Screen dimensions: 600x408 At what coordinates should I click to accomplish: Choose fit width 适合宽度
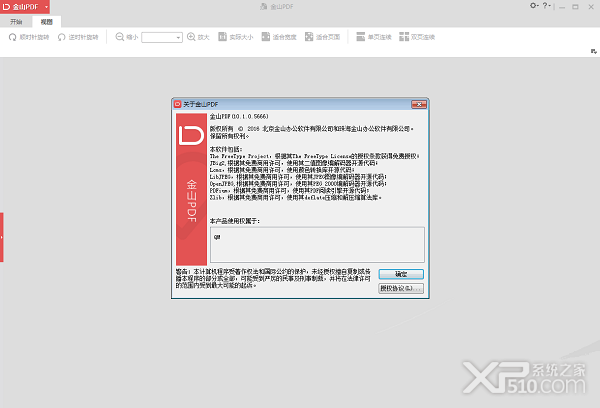[279, 37]
